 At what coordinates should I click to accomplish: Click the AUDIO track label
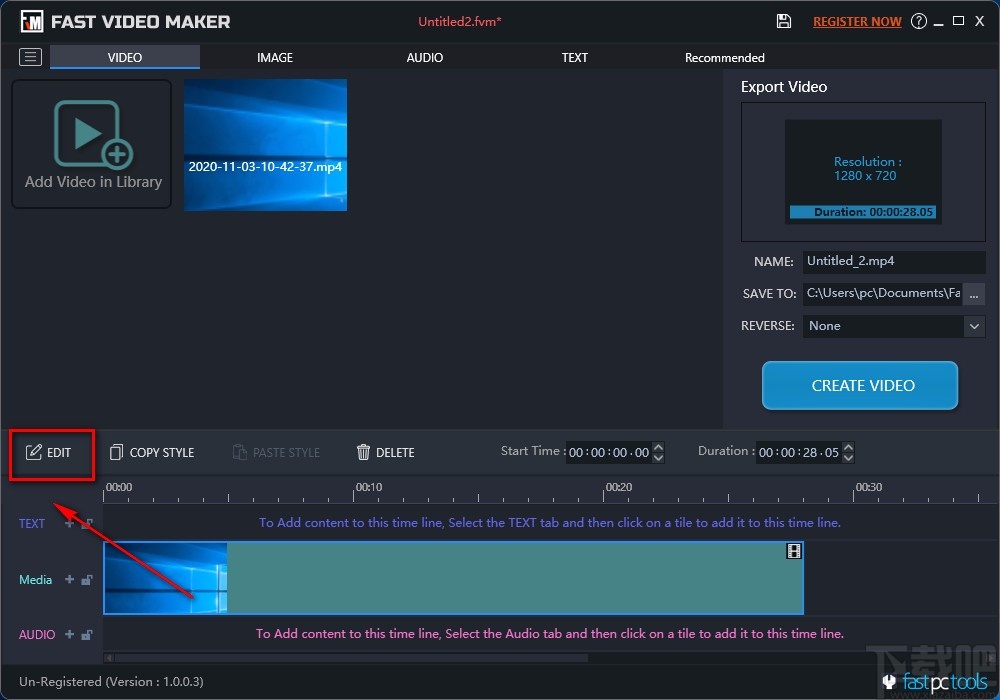pos(37,634)
